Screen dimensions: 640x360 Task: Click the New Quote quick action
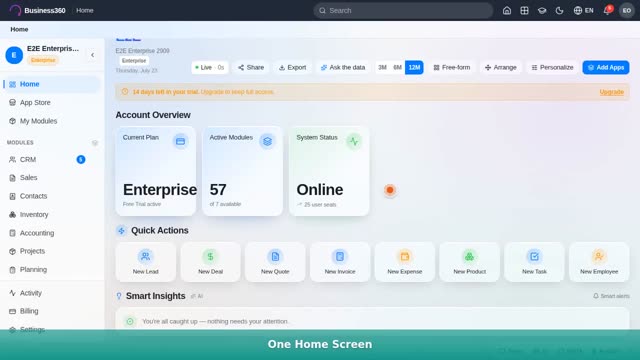(x=275, y=262)
